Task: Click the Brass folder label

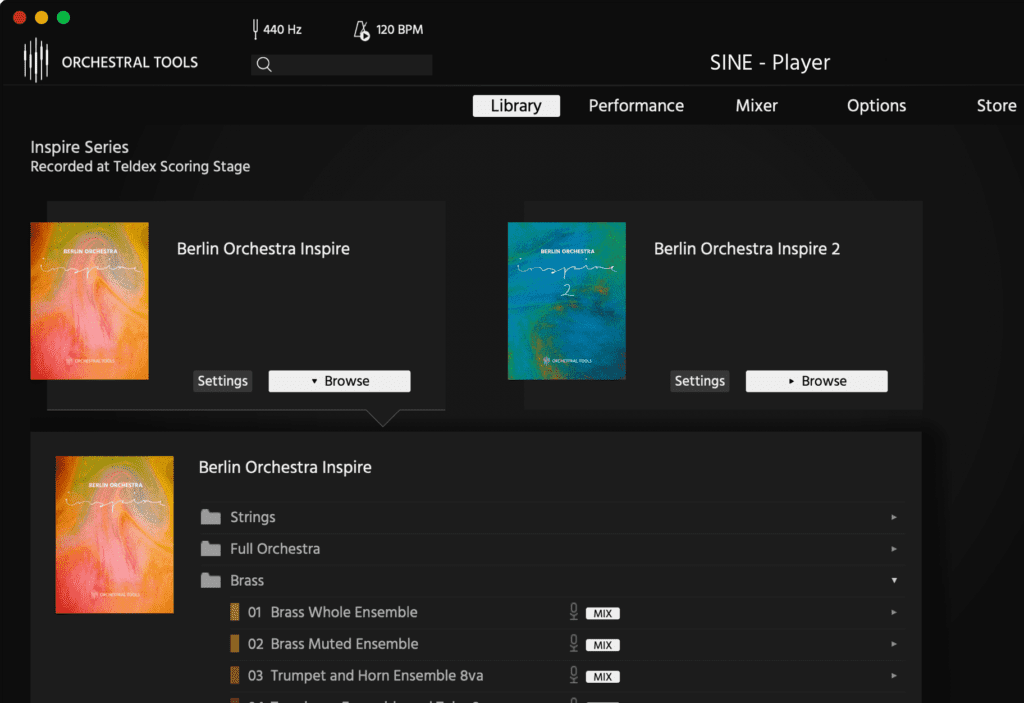Action: coord(247,580)
